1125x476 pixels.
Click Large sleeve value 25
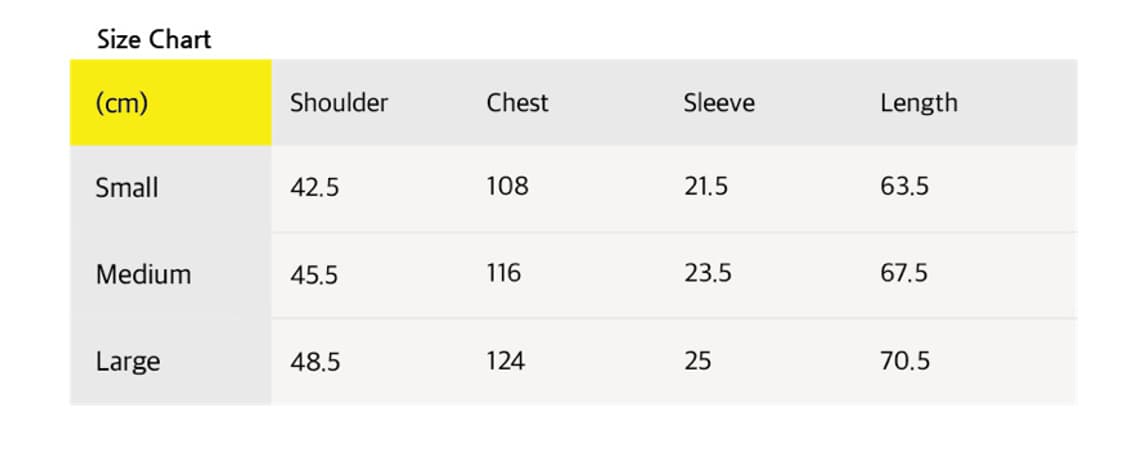[697, 360]
